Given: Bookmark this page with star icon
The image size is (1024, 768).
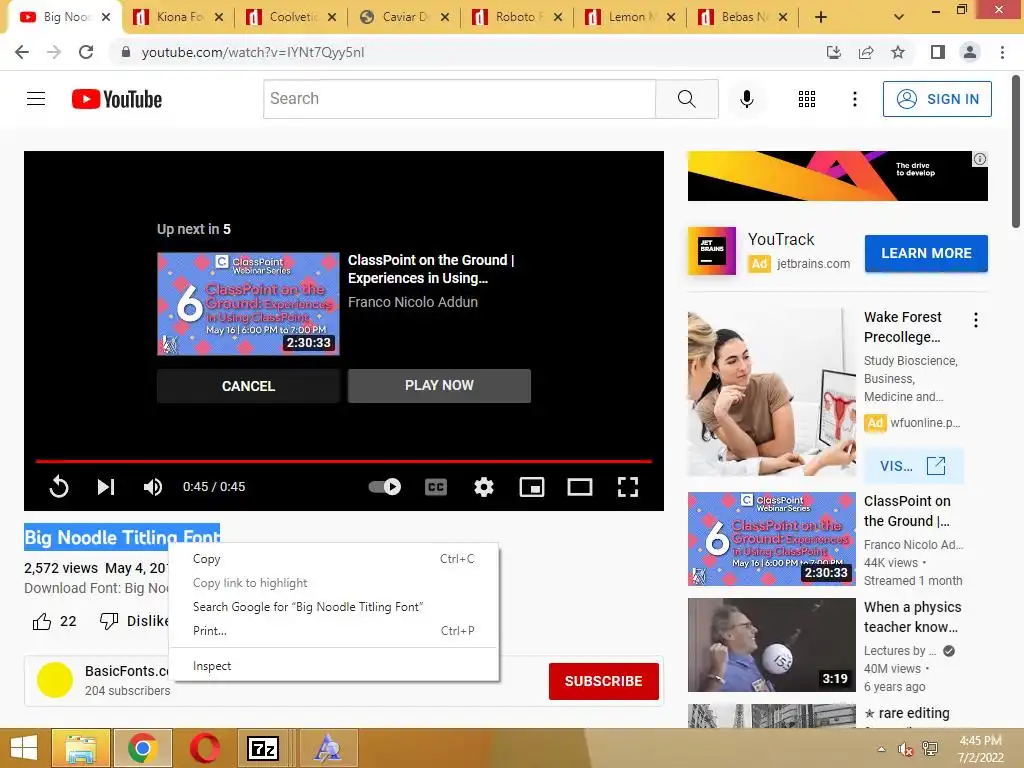Looking at the screenshot, I should [x=898, y=52].
